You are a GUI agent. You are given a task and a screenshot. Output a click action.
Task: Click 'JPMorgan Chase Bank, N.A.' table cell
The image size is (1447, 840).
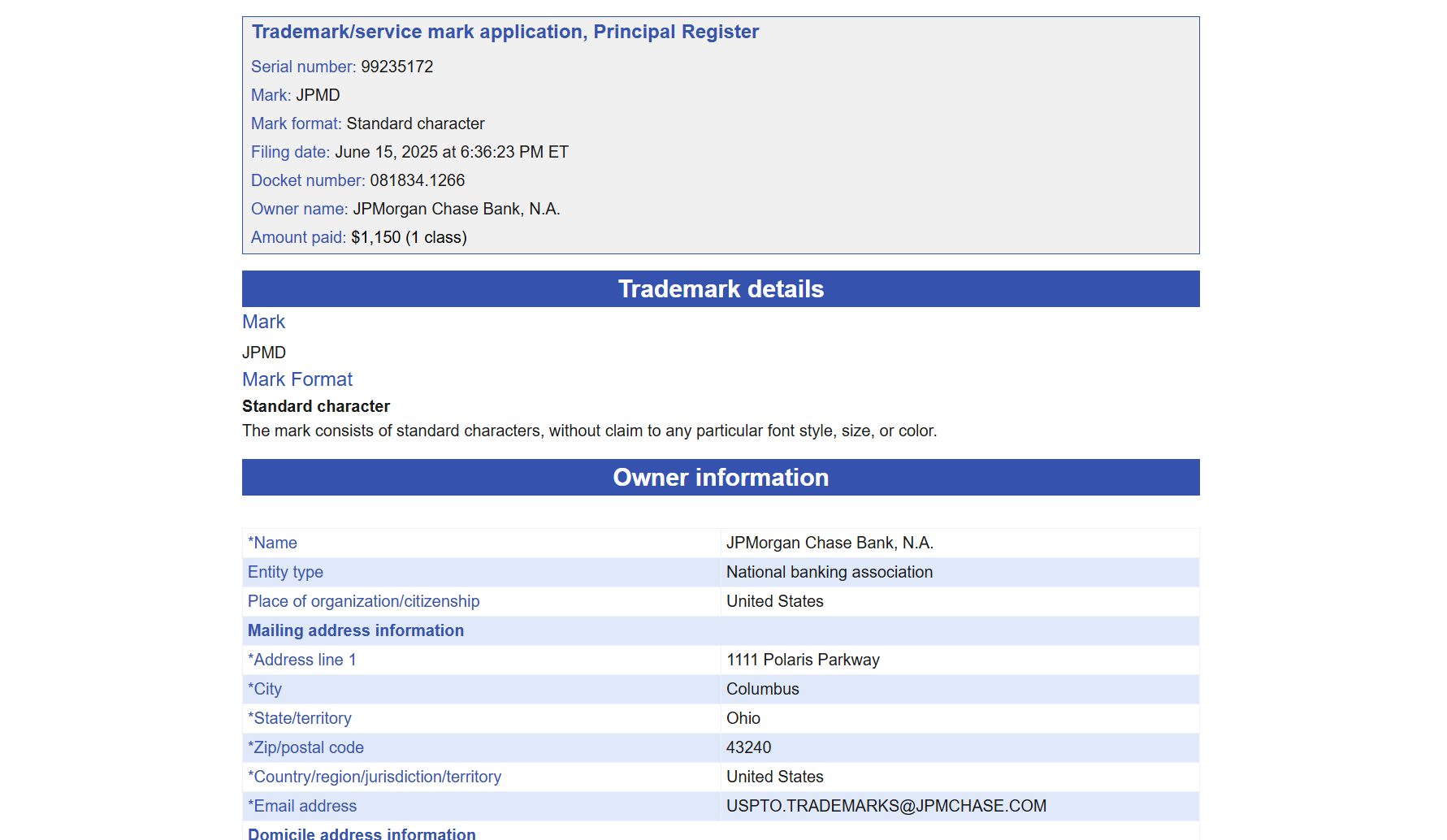(x=830, y=543)
